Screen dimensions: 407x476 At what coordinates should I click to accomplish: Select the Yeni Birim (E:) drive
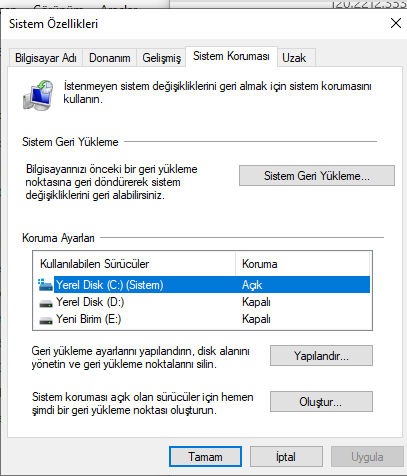(204, 319)
